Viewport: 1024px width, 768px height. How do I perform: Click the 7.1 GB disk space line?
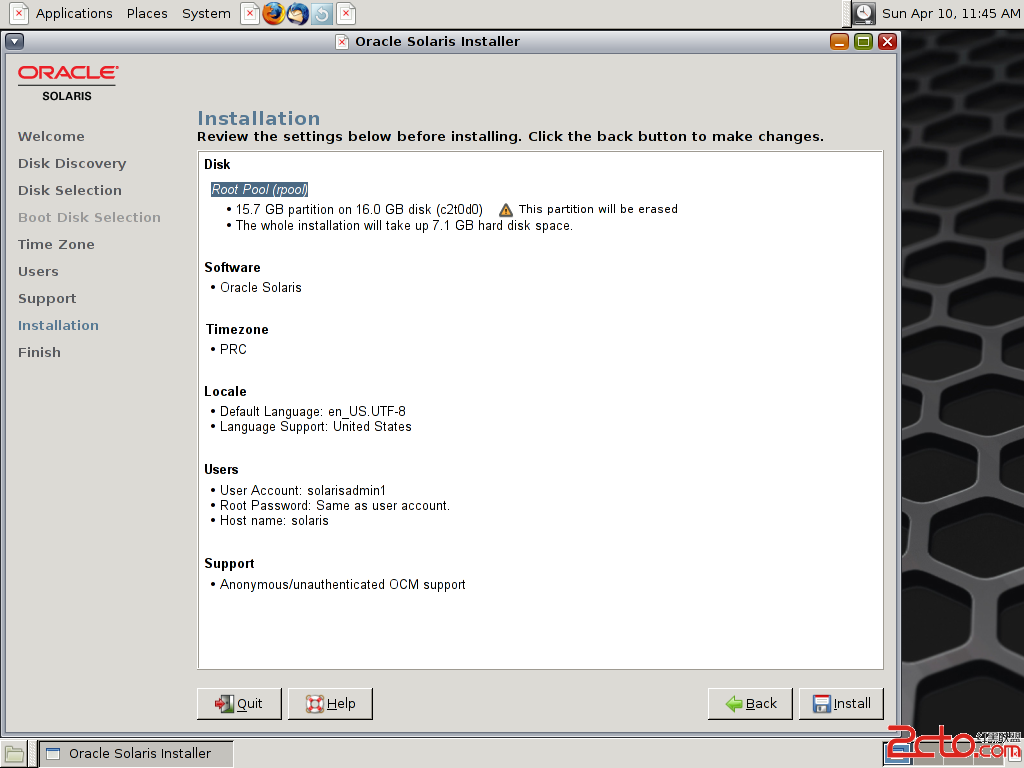(404, 226)
